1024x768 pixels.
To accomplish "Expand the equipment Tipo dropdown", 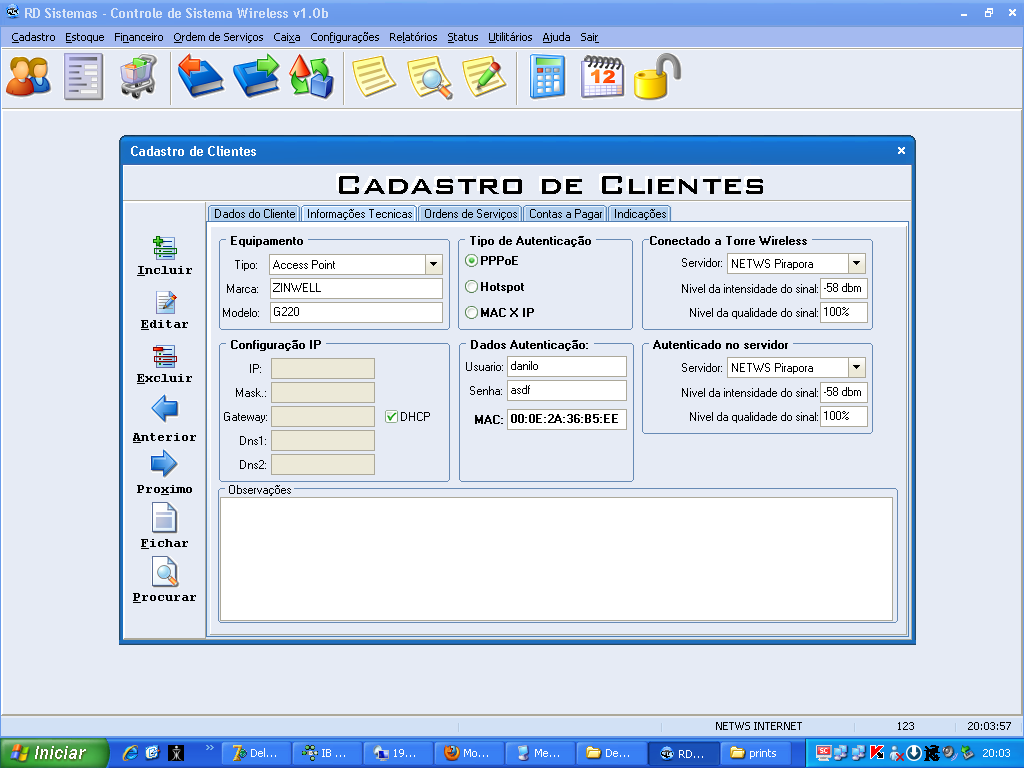I will click(433, 265).
